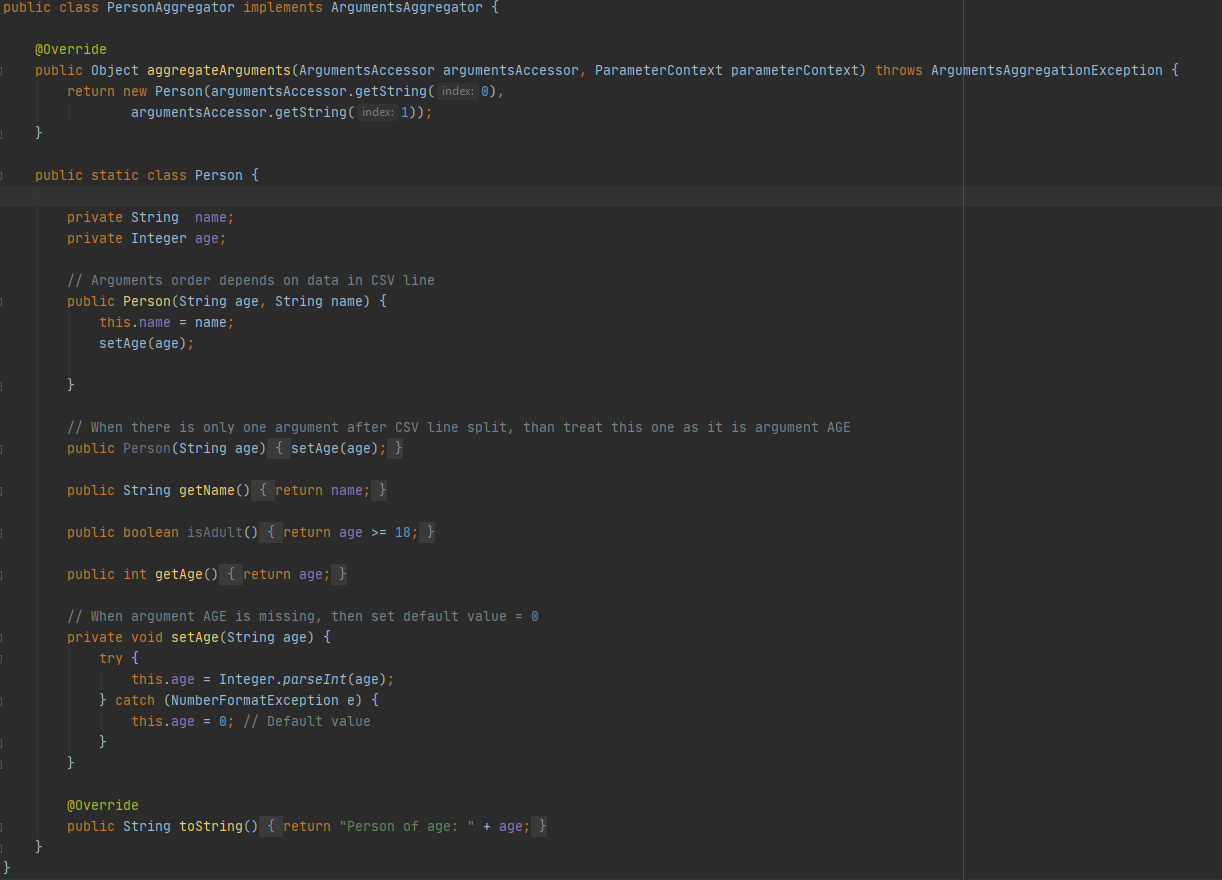Expand the folded isAdult method body
This screenshot has height=880, width=1222.
[x=272, y=532]
